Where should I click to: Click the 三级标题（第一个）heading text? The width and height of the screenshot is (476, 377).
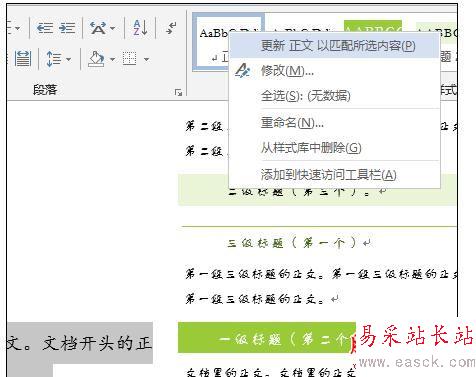point(292,243)
